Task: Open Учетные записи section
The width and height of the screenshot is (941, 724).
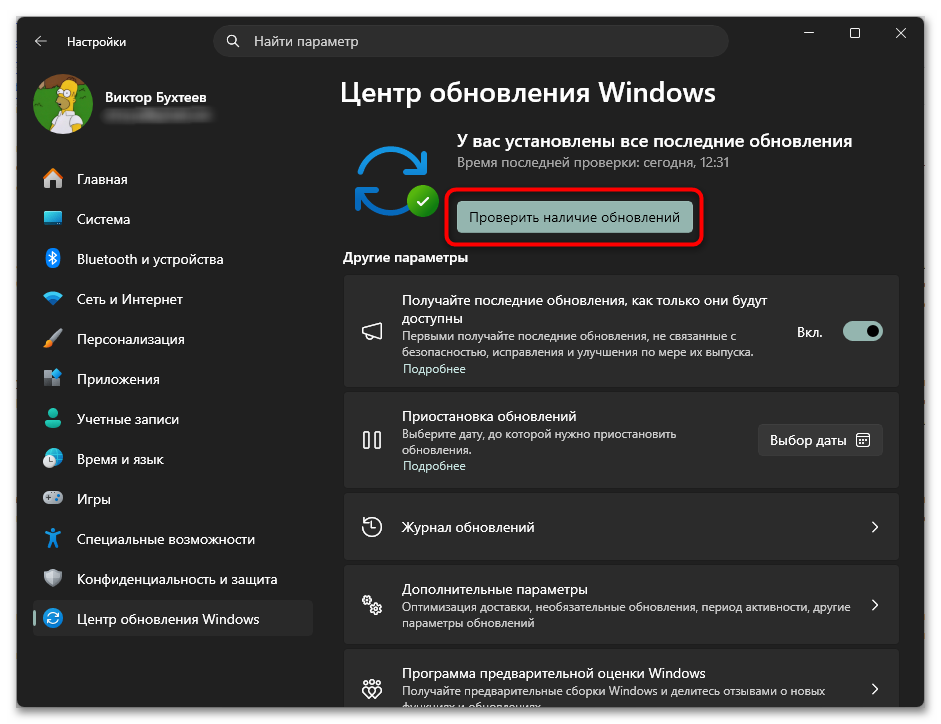Action: (173, 419)
